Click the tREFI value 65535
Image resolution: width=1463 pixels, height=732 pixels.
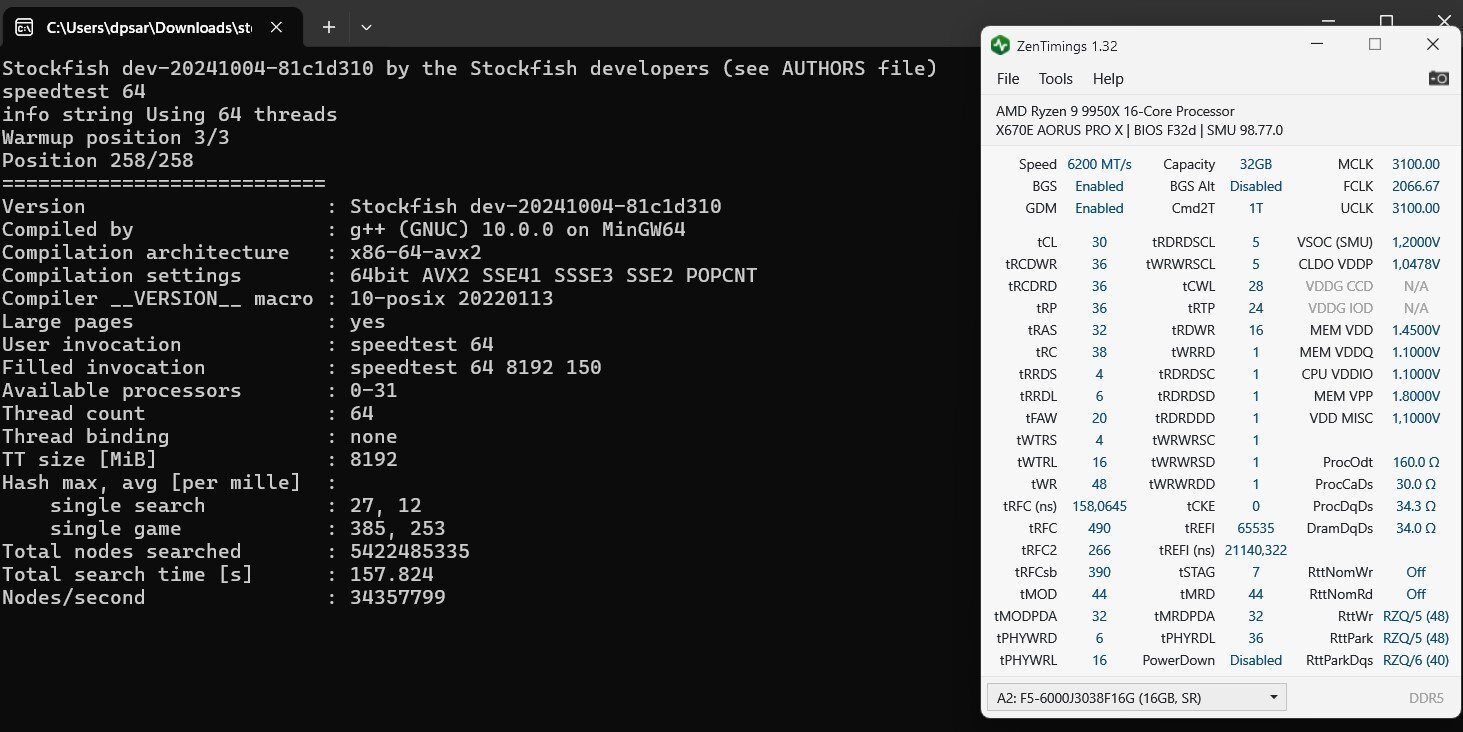coord(1255,528)
